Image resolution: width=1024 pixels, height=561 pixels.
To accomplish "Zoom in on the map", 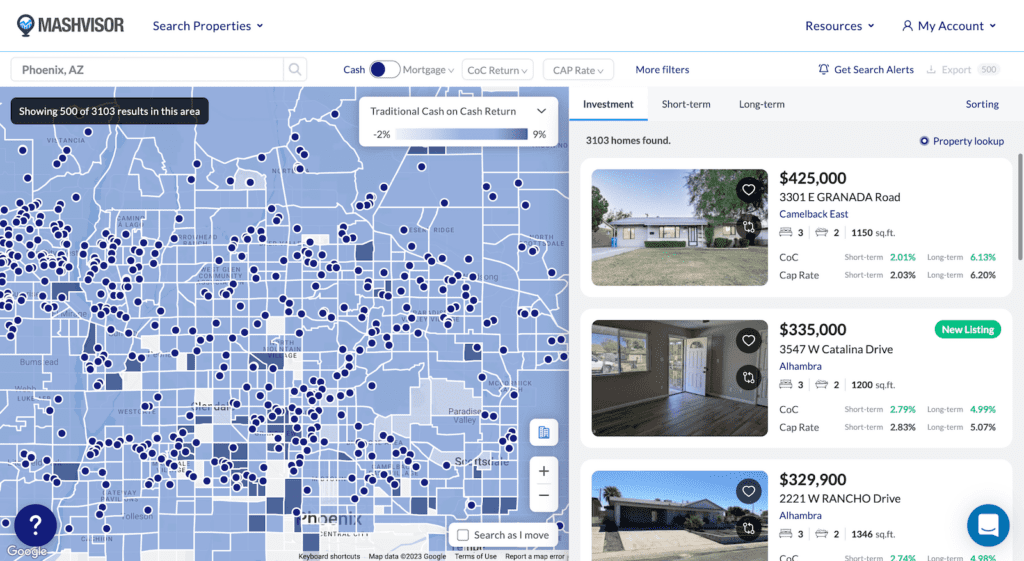I will coord(543,471).
